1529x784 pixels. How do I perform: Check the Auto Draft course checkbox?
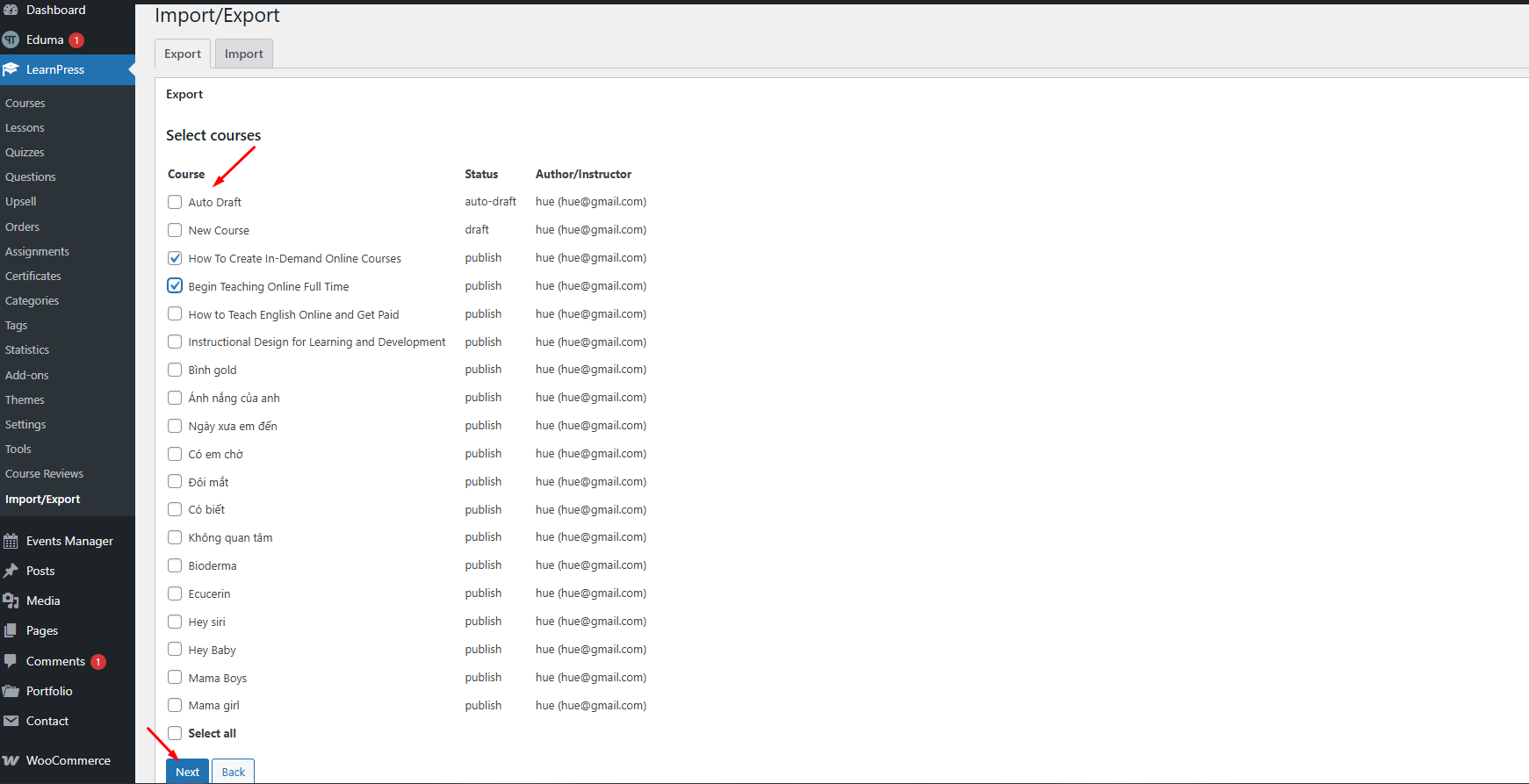[x=175, y=202]
